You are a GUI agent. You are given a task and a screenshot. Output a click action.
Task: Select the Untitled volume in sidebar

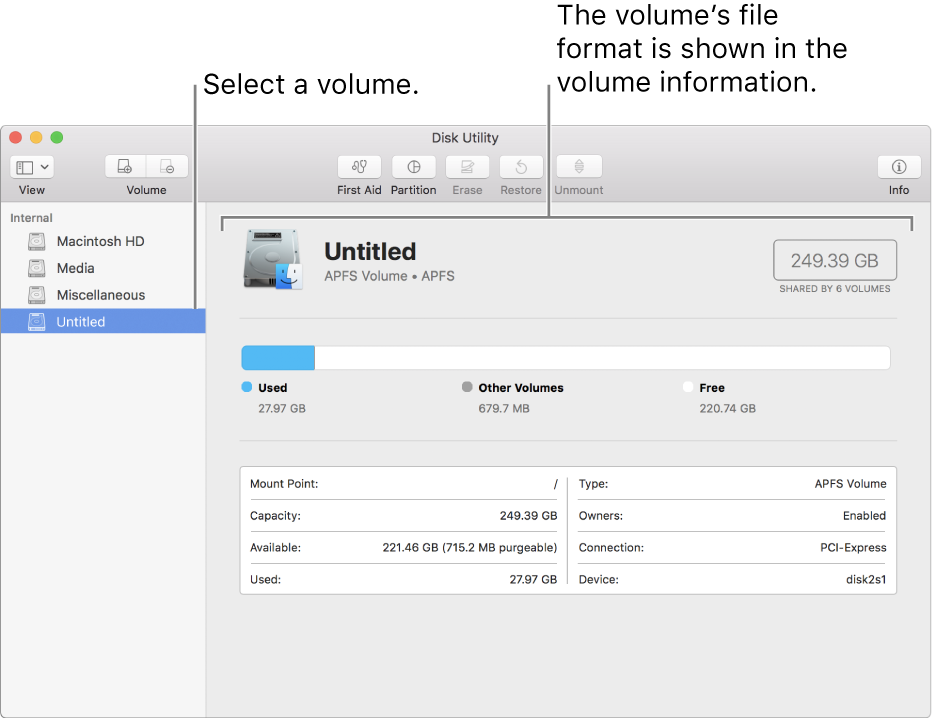[80, 322]
